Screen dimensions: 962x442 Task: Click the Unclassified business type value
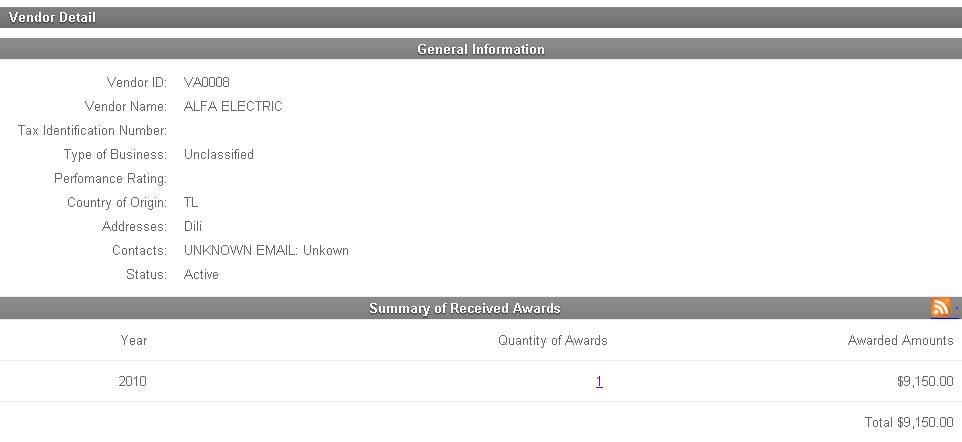tap(219, 155)
